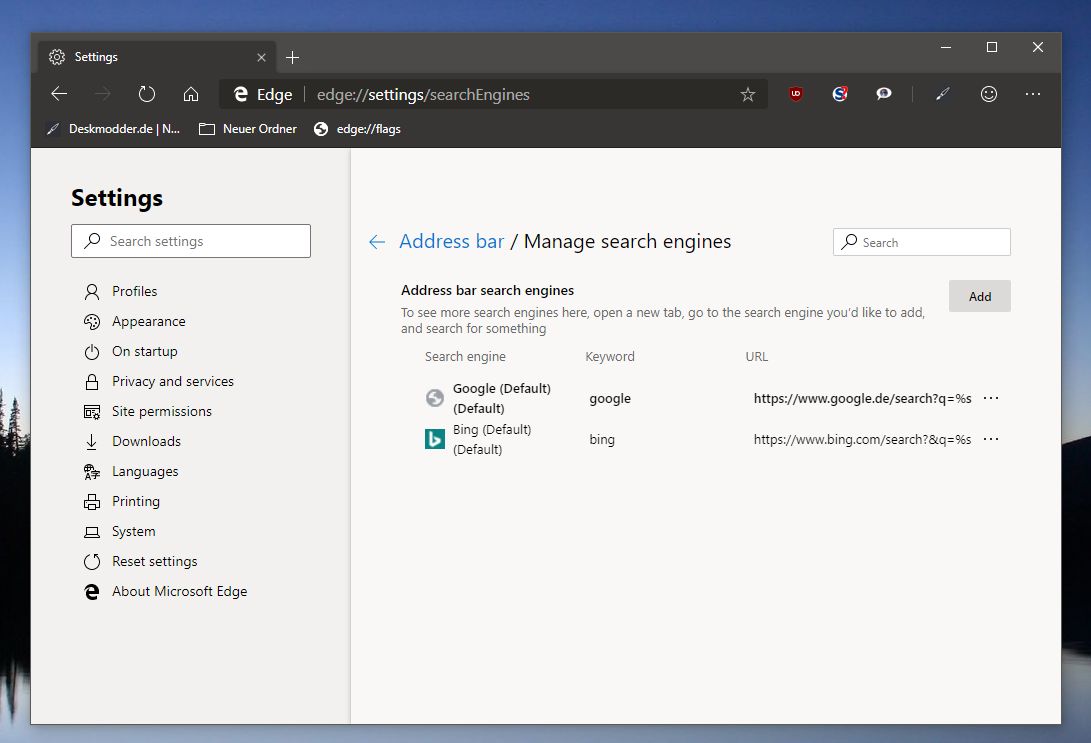Click the Bing logo icon in the list
Screen dimensions: 1091x743
(x=435, y=439)
